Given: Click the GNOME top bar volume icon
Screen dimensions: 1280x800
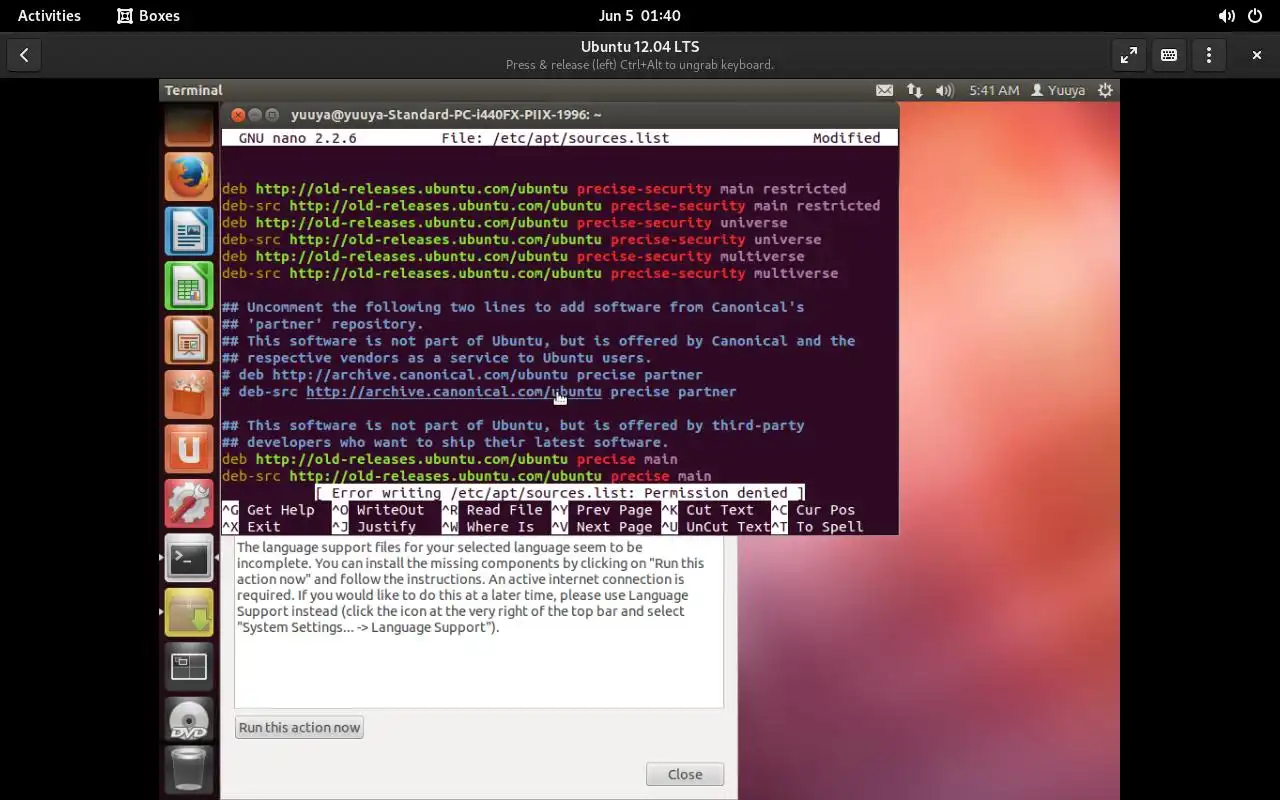Looking at the screenshot, I should click(1226, 16).
